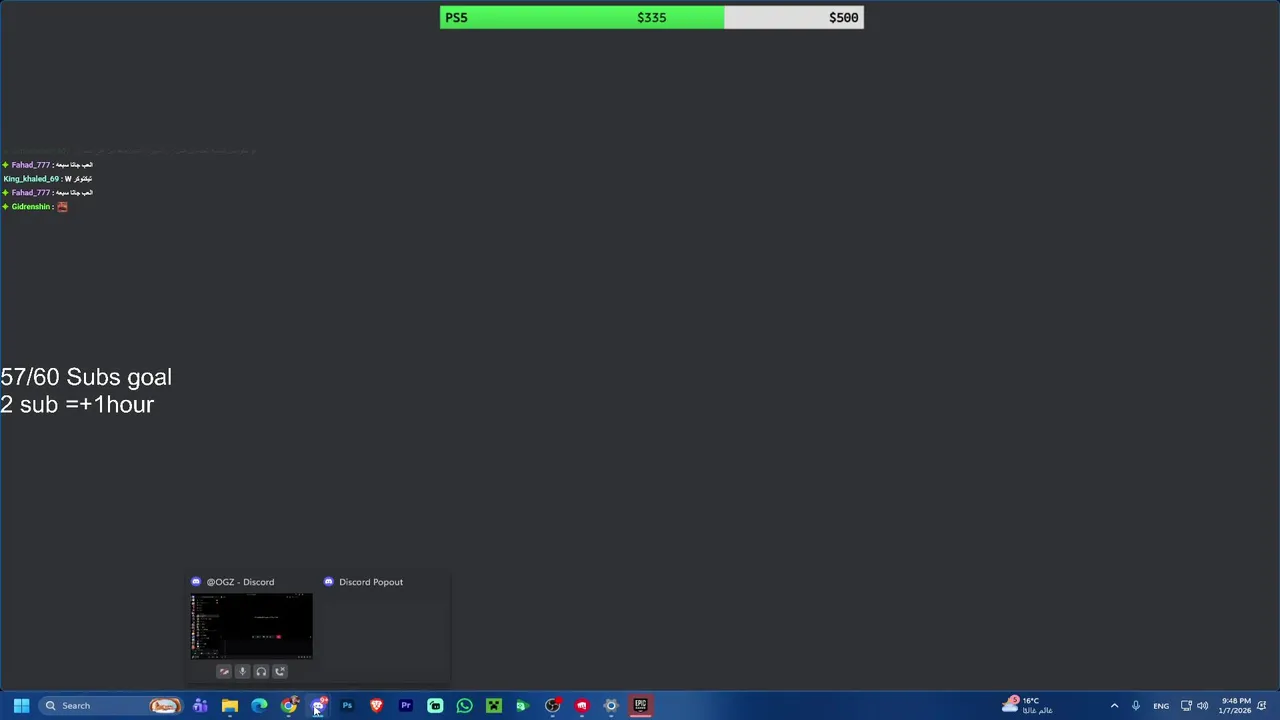Mute microphone in the Discord preview toolbar
1280x720 pixels.
(x=242, y=672)
